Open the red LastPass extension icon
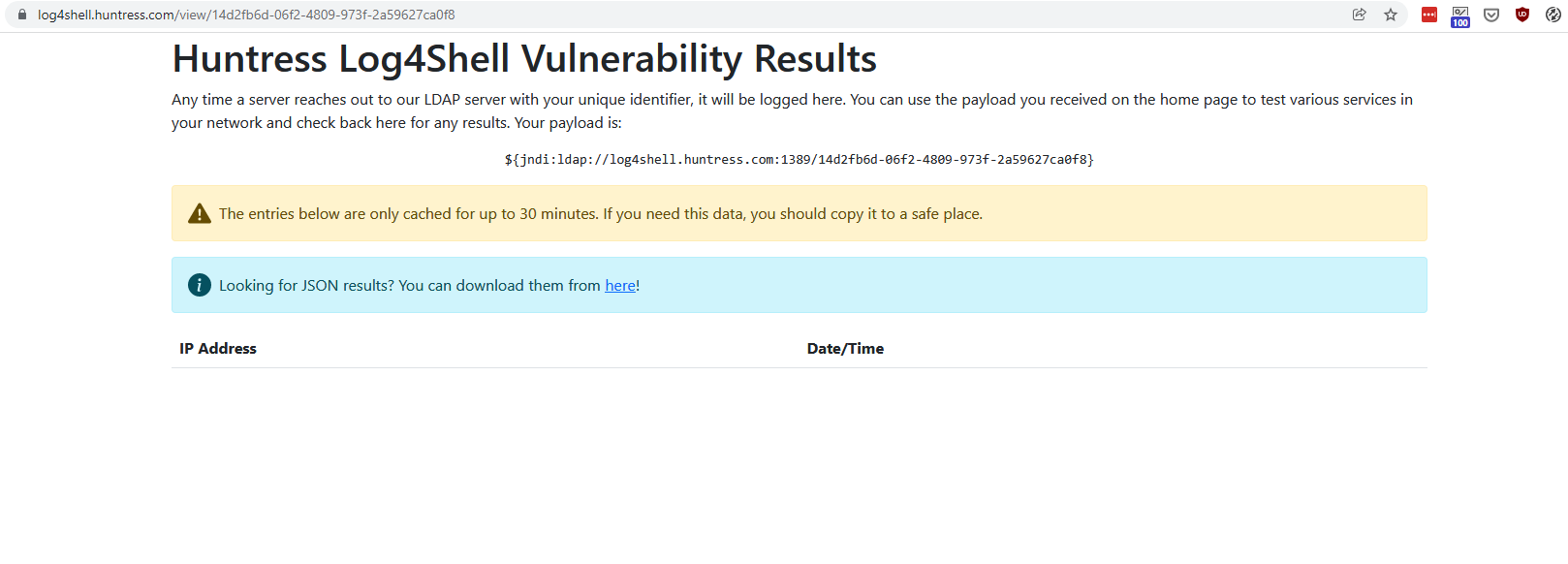 (x=1429, y=15)
